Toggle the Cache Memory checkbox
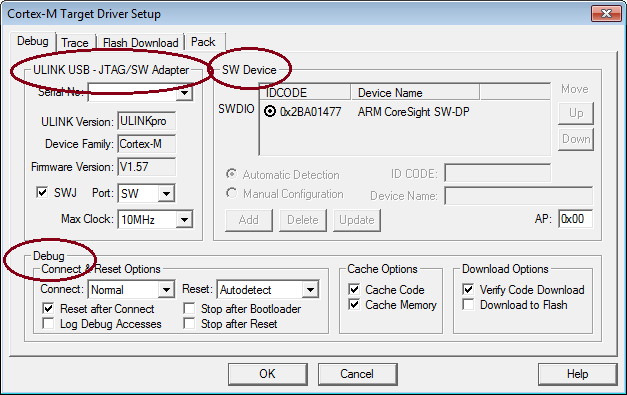Image resolution: width=627 pixels, height=395 pixels. coord(354,304)
